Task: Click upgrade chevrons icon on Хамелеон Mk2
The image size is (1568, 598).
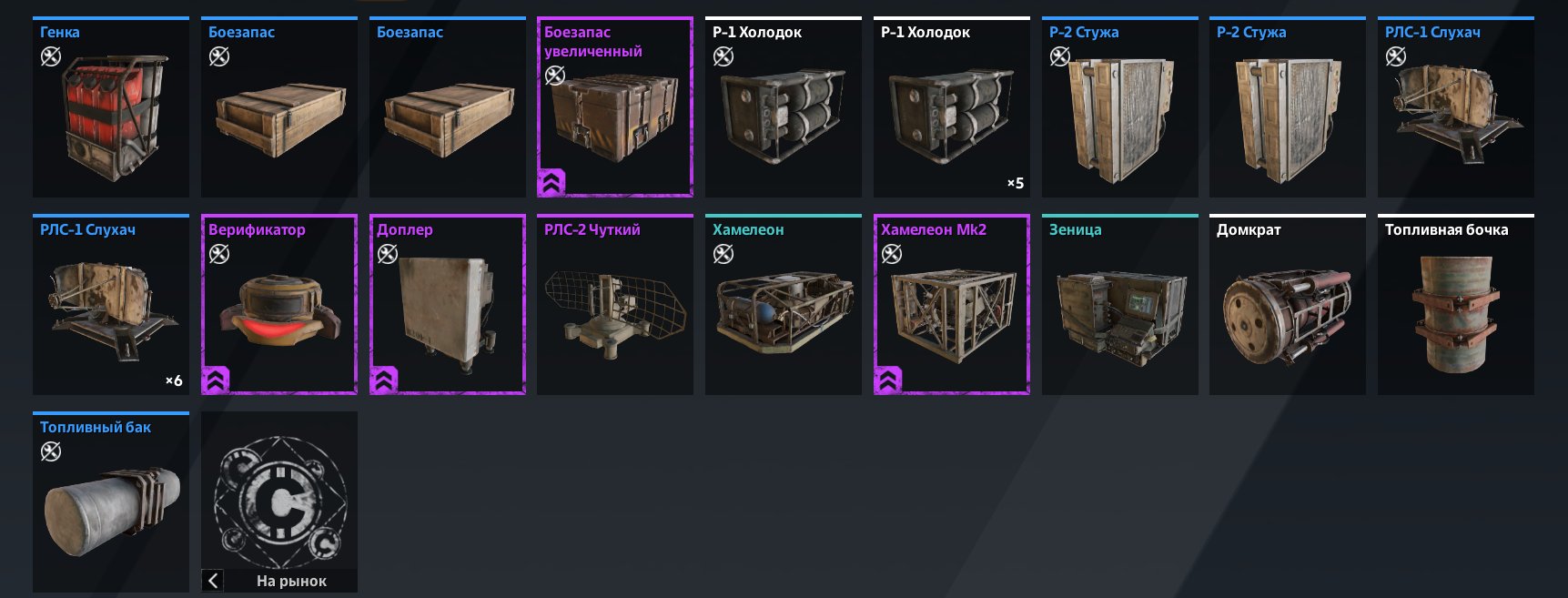Action: click(x=888, y=380)
